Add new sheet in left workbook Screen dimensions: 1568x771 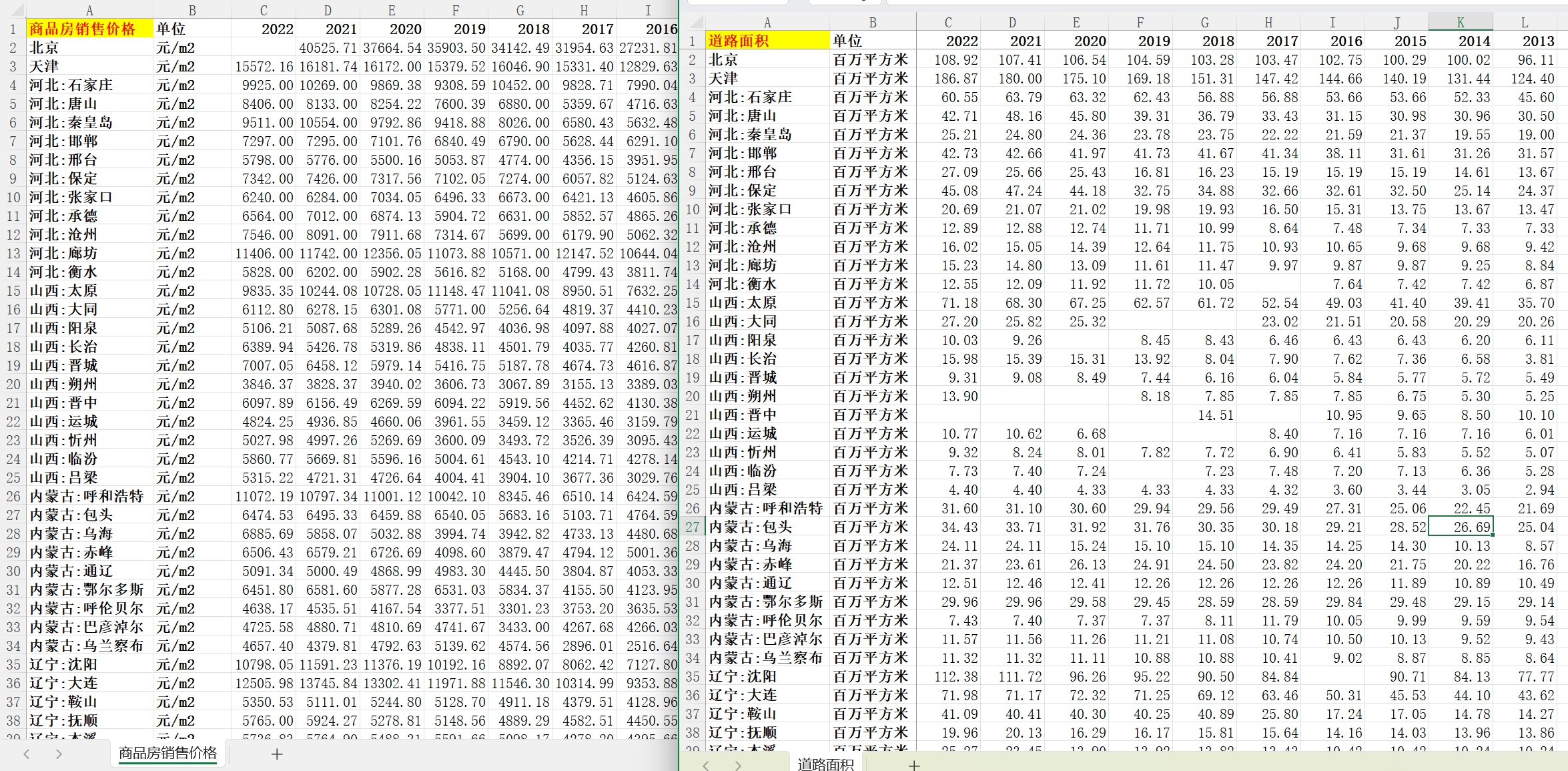277,754
